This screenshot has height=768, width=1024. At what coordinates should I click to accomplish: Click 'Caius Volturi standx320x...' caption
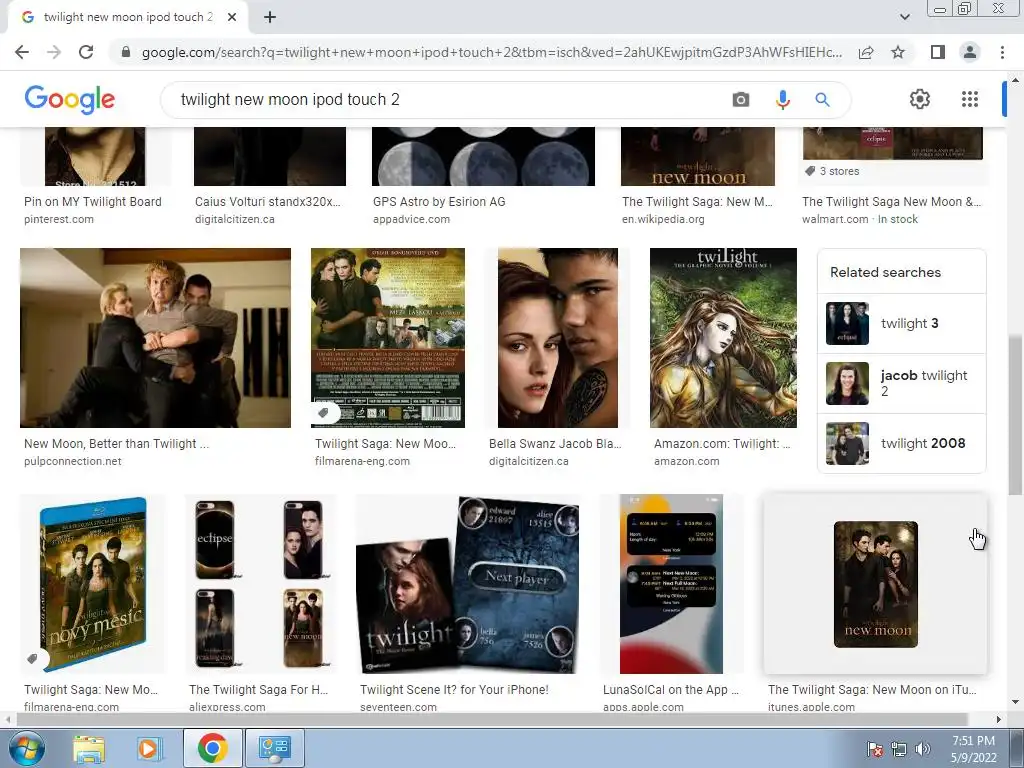(x=268, y=202)
